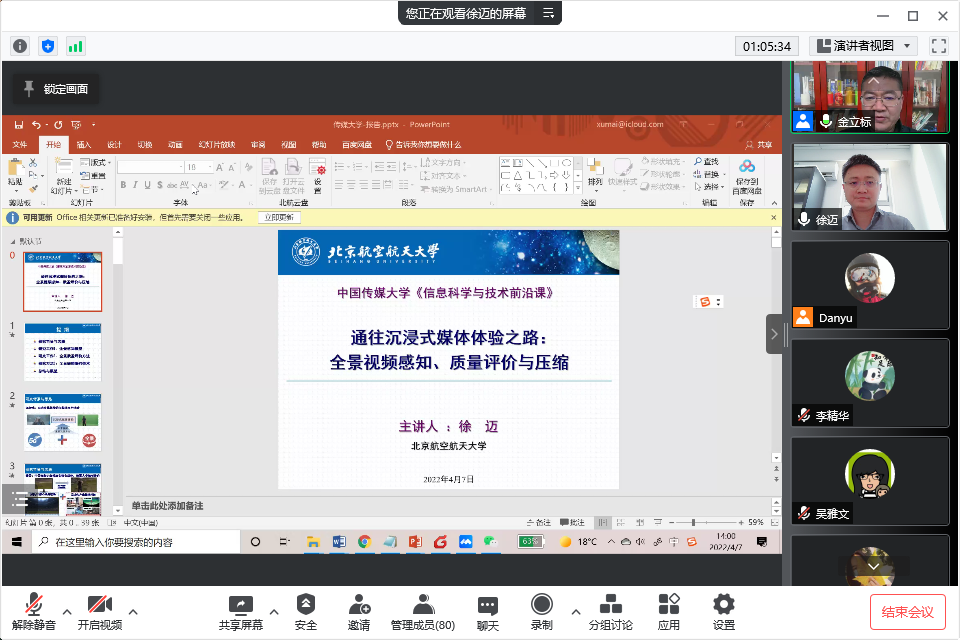Open 管理成员(80) participants list
Image resolution: width=960 pixels, height=640 pixels.
point(422,608)
